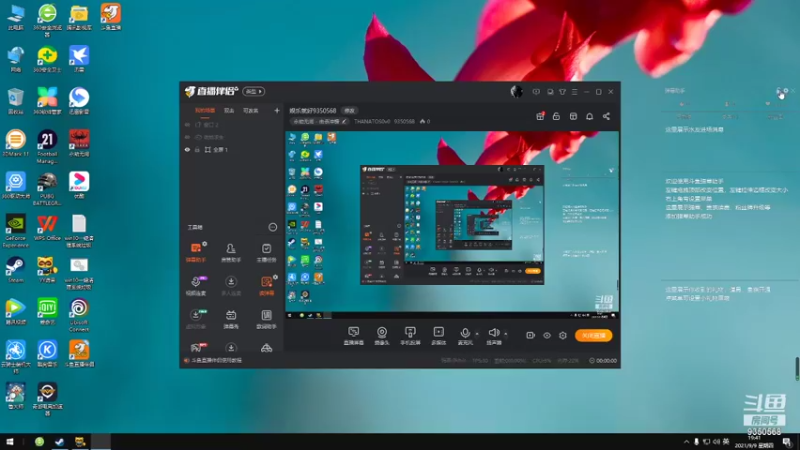The height and width of the screenshot is (450, 800).
Task: Open the 360 browser desktop shortcut
Action: pyautogui.click(x=47, y=18)
